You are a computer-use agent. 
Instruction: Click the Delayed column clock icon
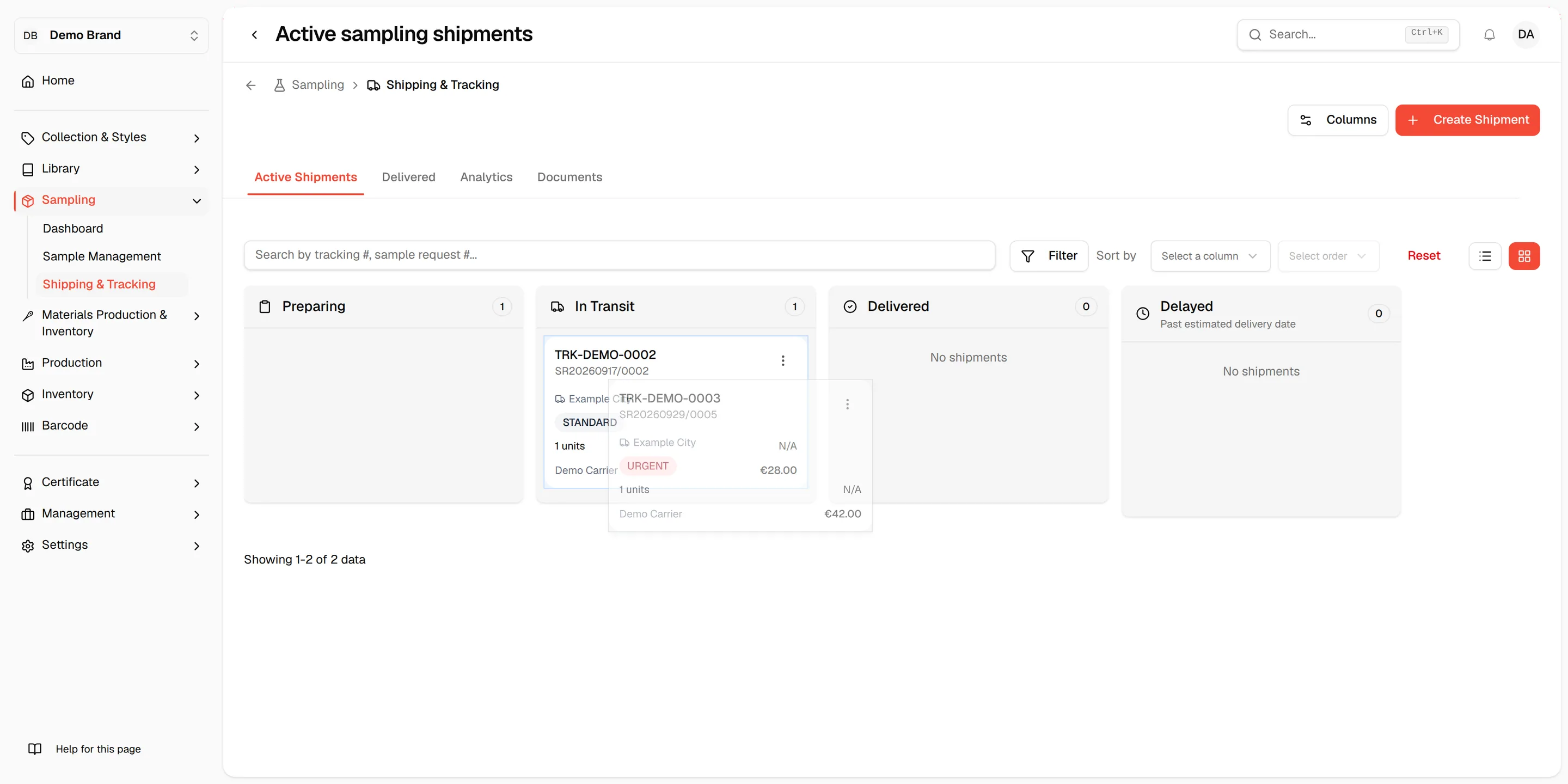[1143, 314]
